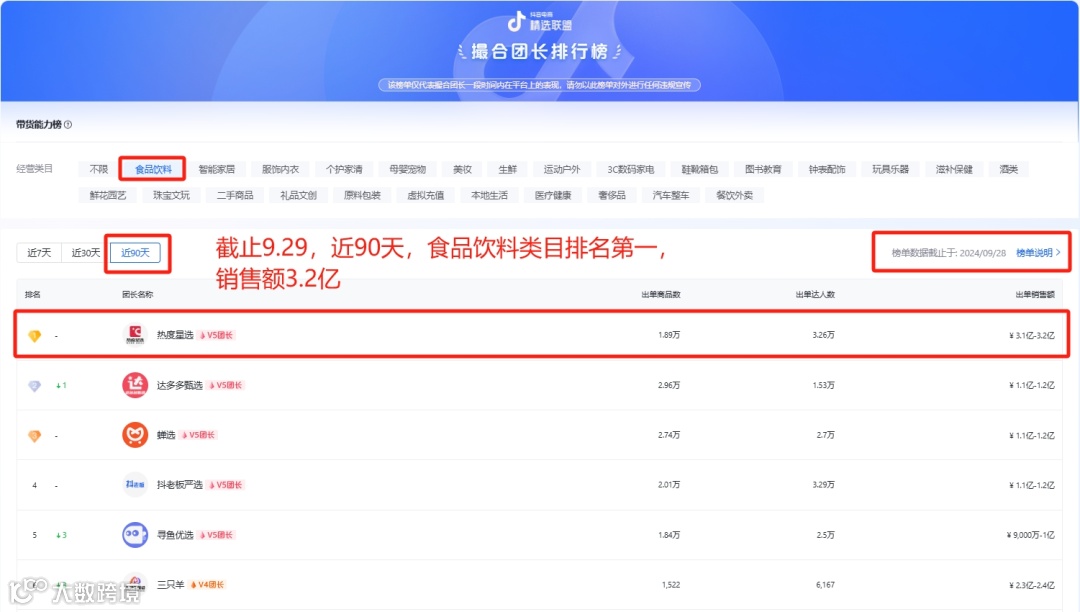Show the 餐饮外卖 category ranking
Screen dimensions: 1080x612
coord(734,195)
